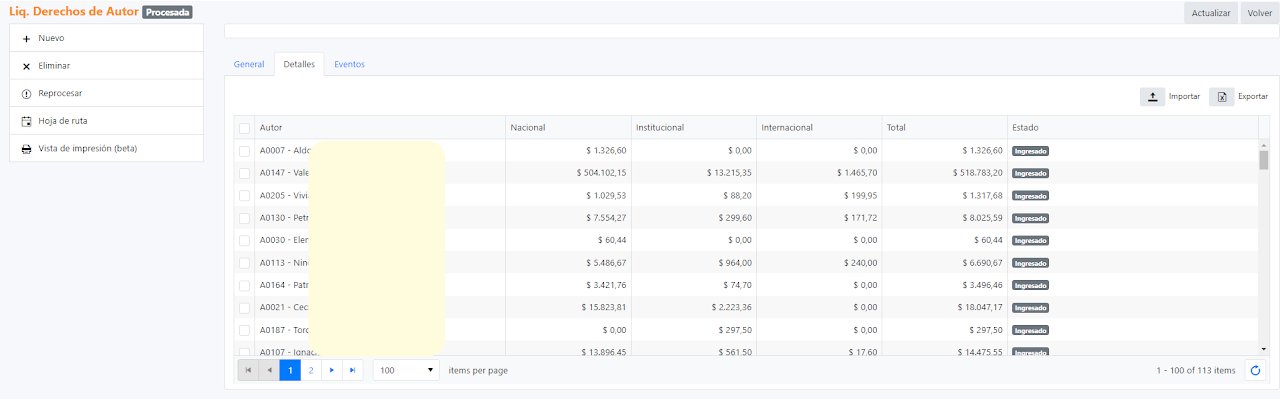Click the Hoja de ruta calendar icon
This screenshot has width=1280, height=399.
(26, 121)
